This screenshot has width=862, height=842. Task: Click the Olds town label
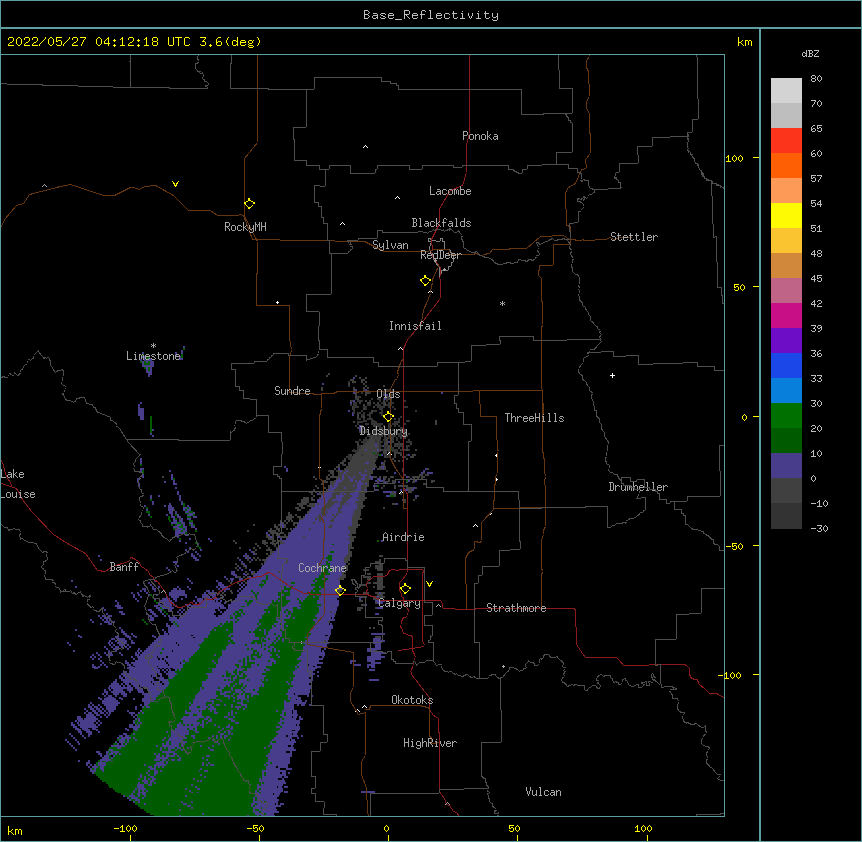388,394
